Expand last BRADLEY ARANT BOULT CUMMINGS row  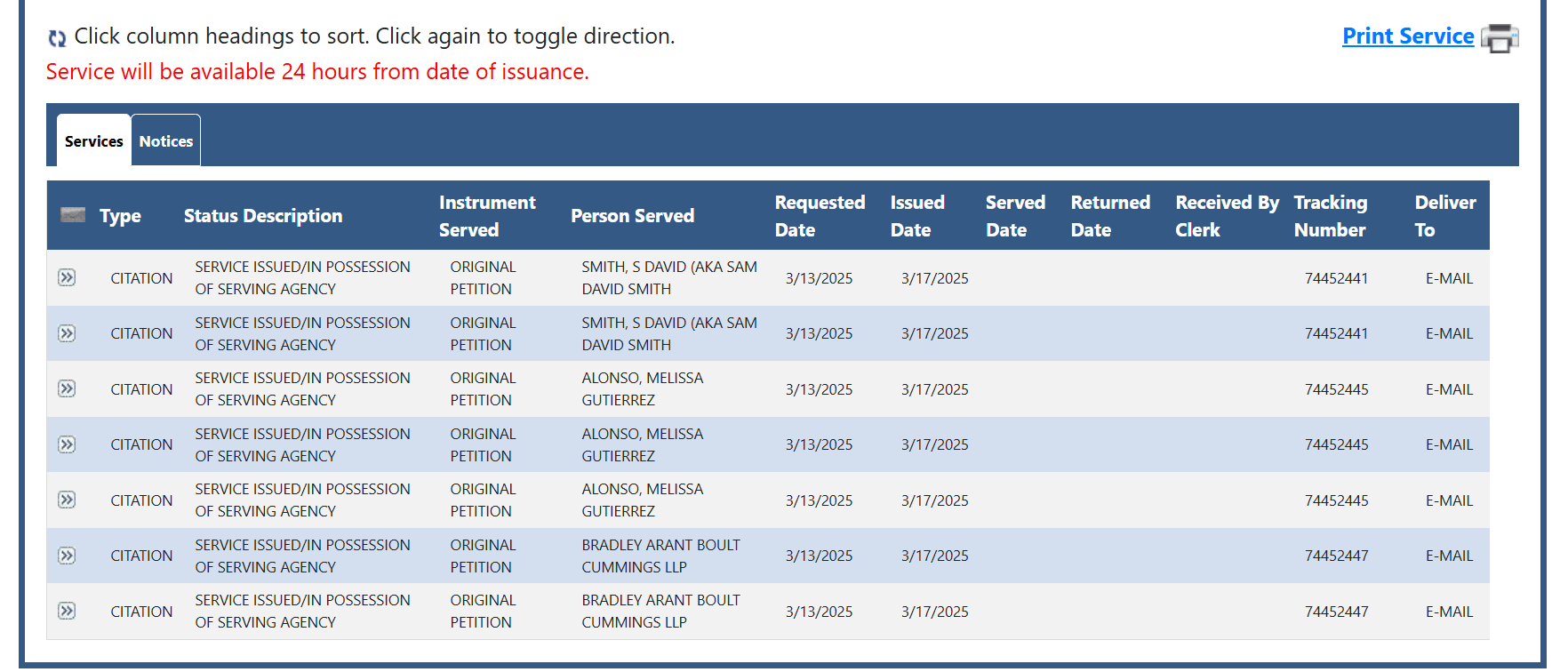tap(67, 611)
